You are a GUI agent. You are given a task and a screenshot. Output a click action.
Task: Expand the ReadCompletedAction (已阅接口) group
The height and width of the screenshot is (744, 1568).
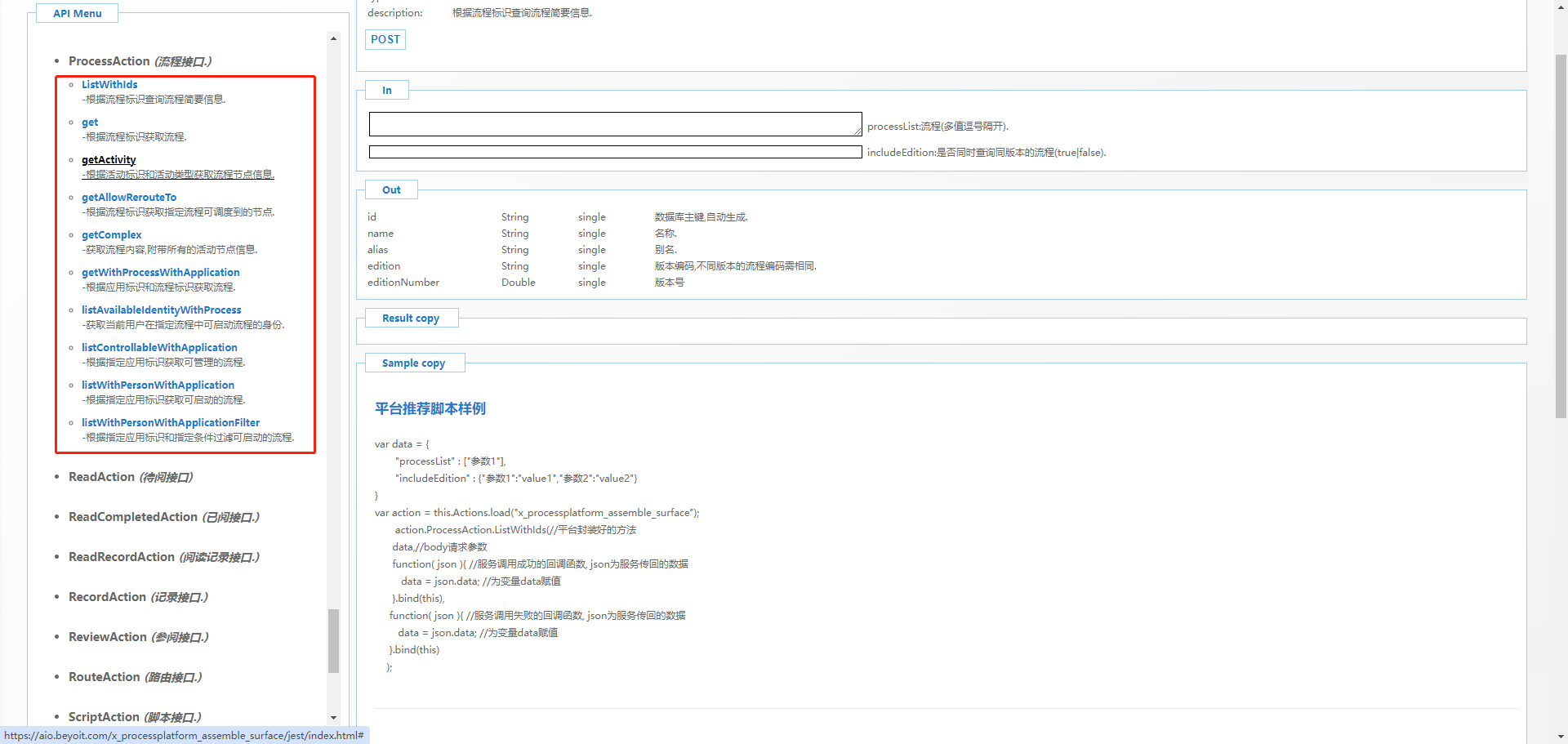164,517
